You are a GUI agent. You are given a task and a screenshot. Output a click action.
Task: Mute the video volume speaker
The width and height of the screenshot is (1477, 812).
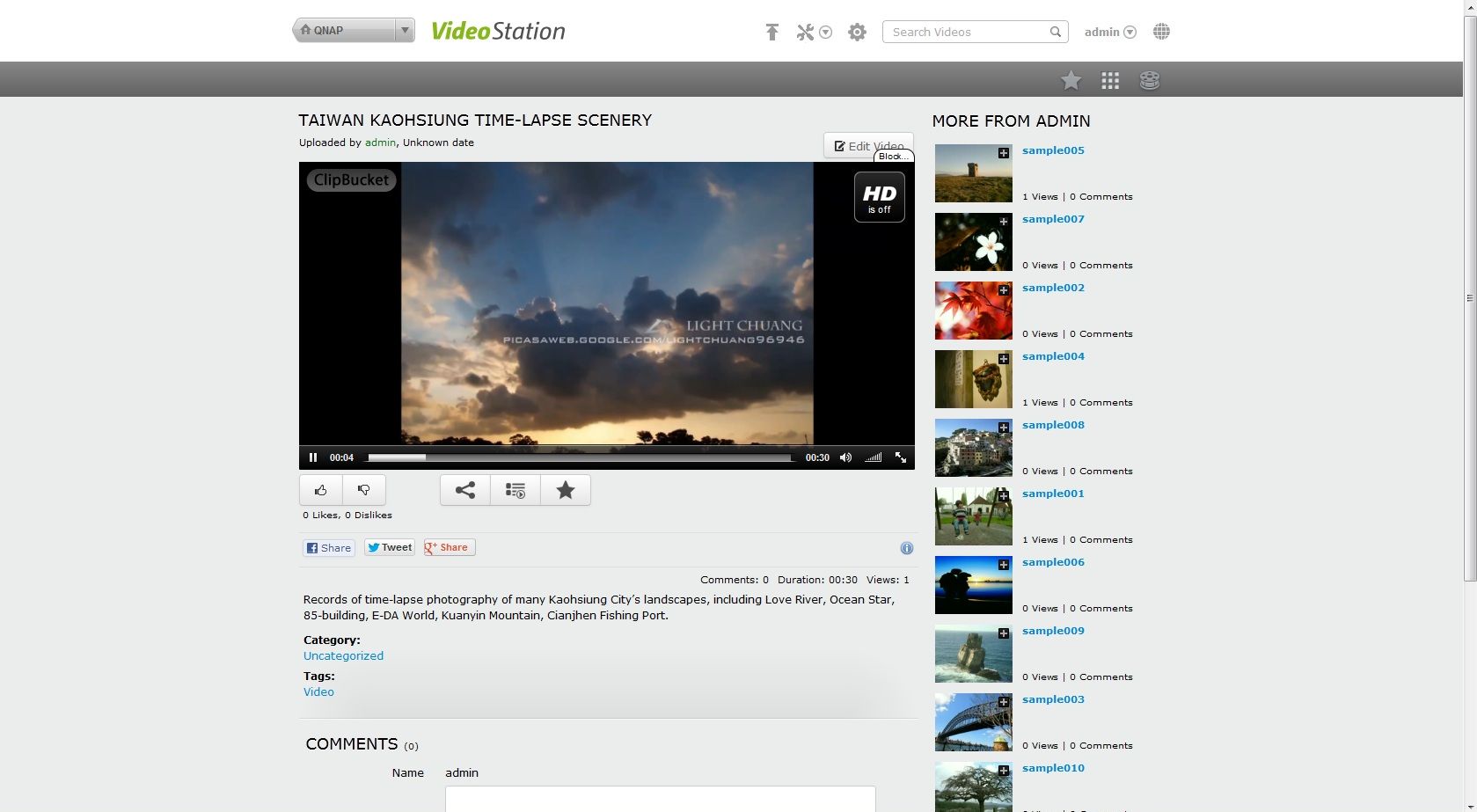pos(845,457)
